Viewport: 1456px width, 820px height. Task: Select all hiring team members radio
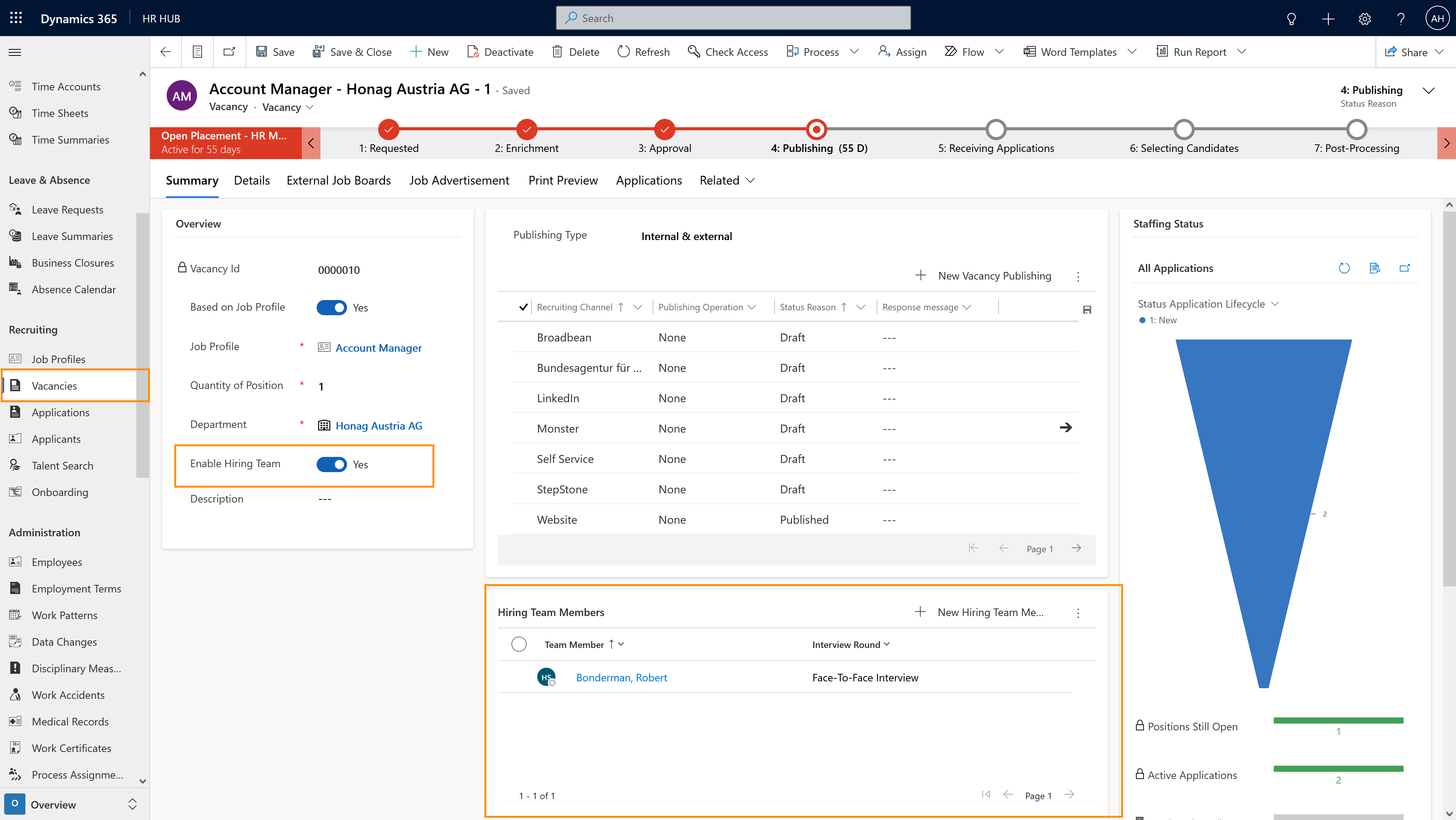[x=518, y=644]
